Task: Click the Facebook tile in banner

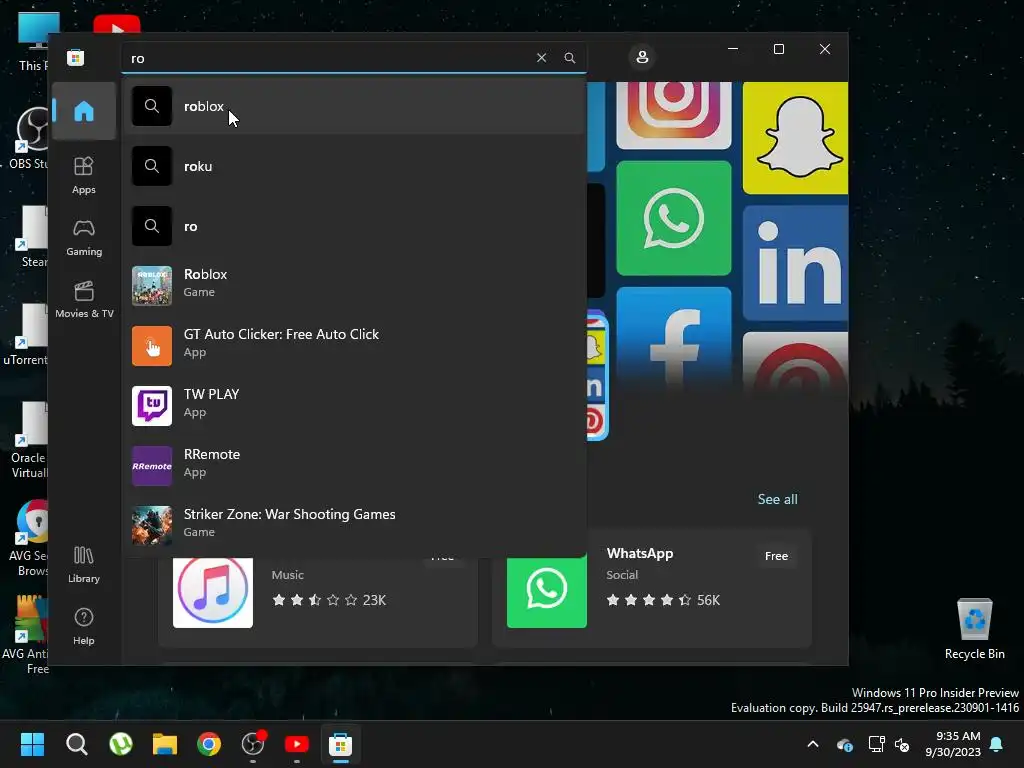Action: click(673, 340)
